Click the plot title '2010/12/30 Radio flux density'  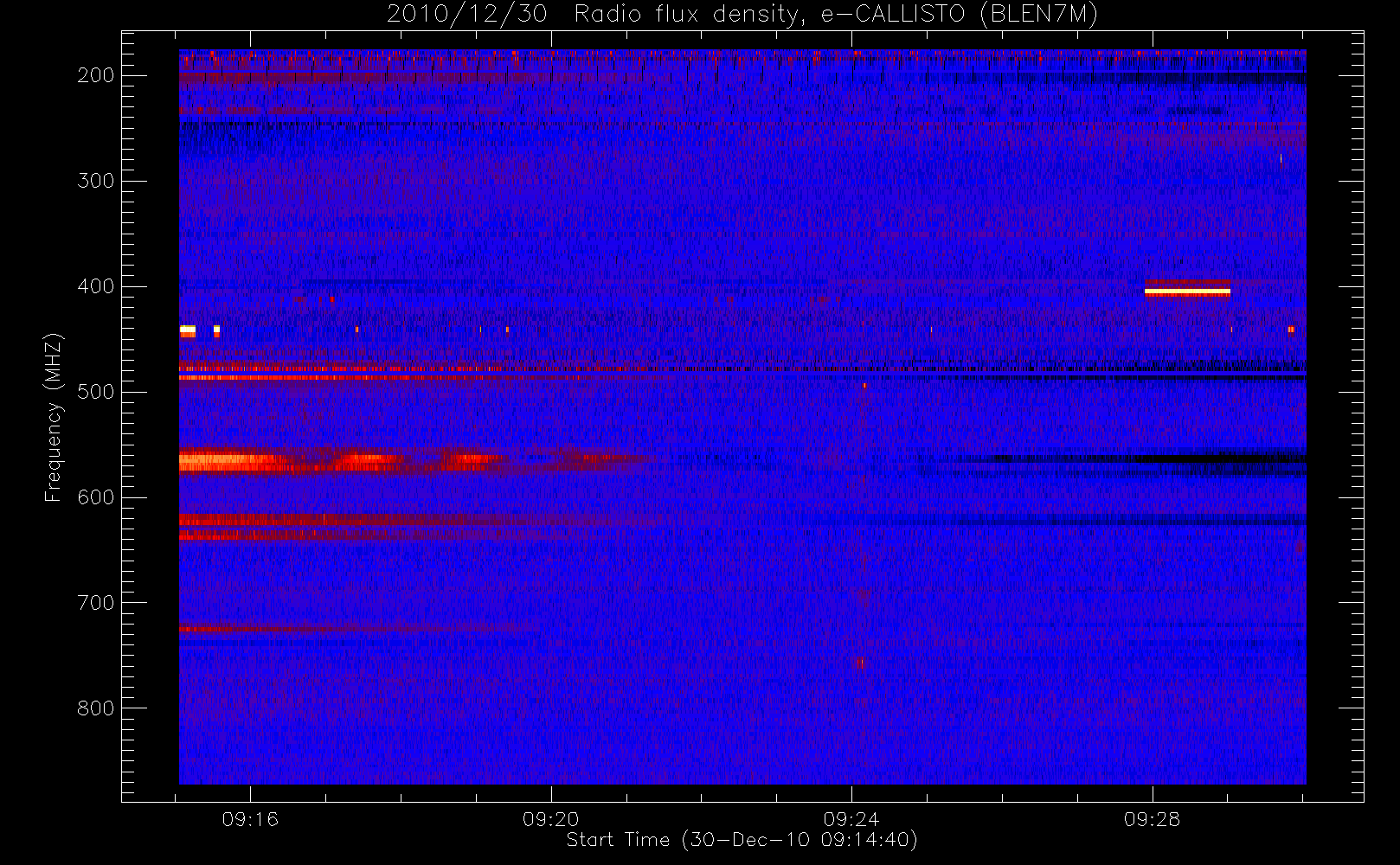coord(742,15)
